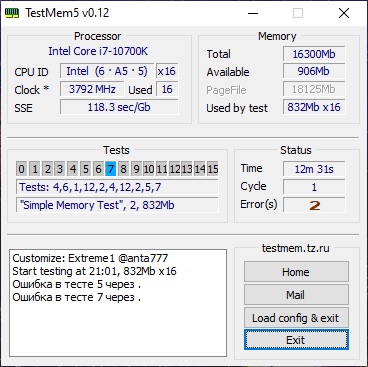The height and width of the screenshot is (367, 368).
Task: Click the TestMem5 memory chip title icon
Action: pos(12,13)
